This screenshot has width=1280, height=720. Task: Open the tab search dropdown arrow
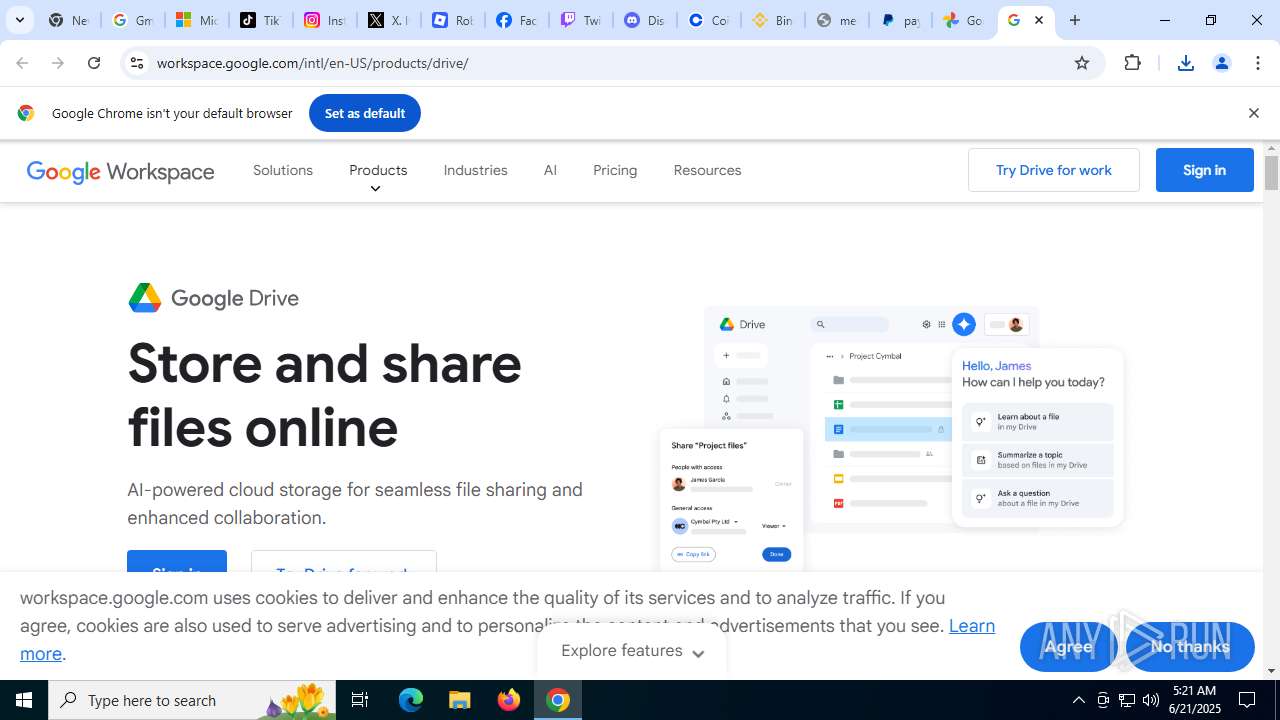(19, 20)
